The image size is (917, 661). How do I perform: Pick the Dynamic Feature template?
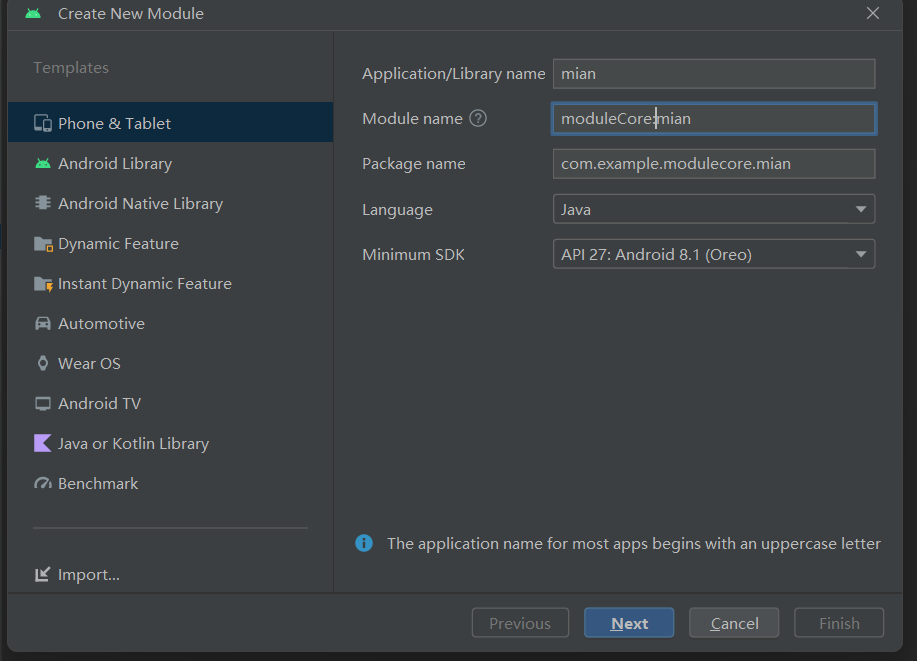coord(171,244)
